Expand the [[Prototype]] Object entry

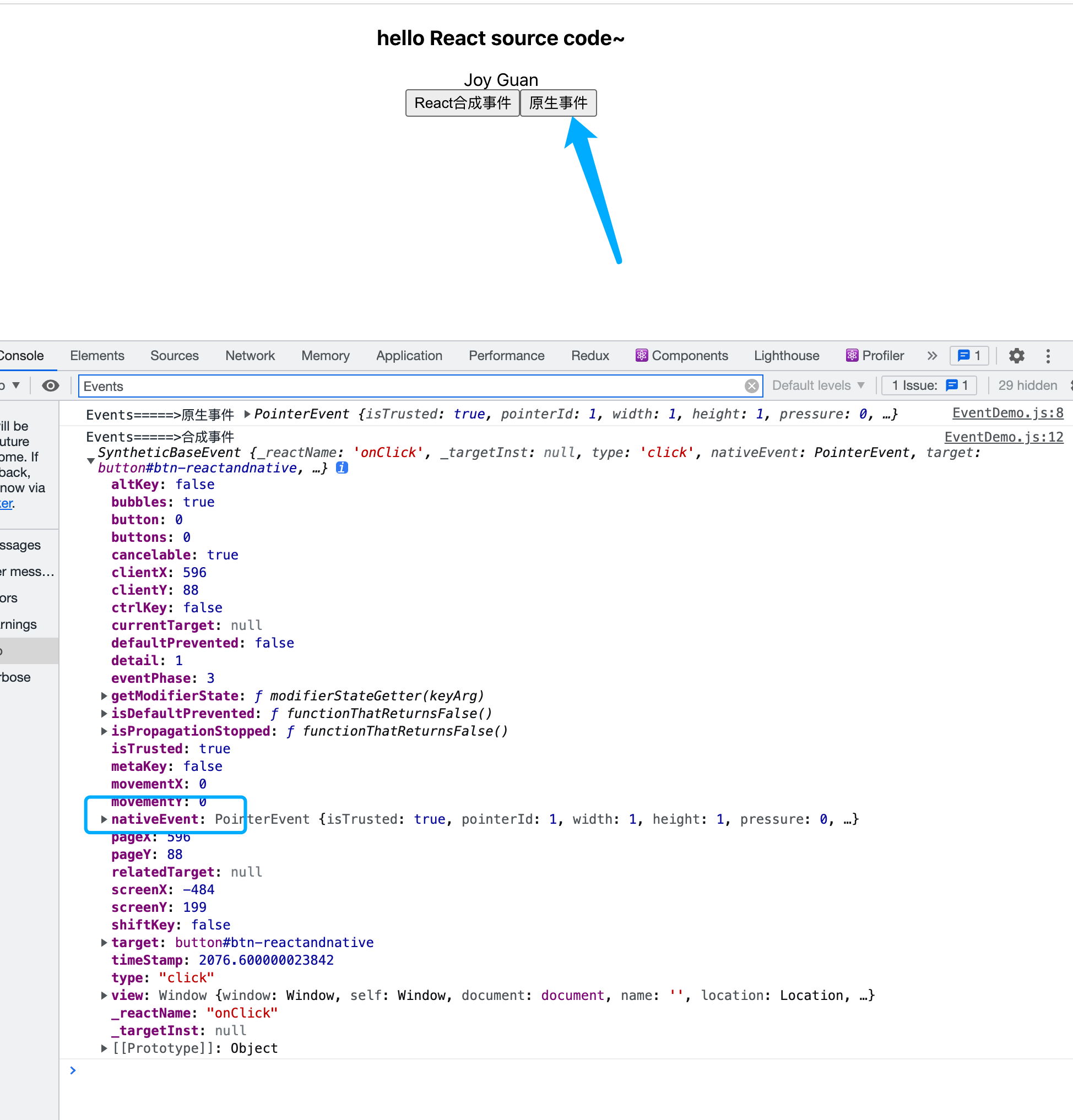tap(104, 1048)
